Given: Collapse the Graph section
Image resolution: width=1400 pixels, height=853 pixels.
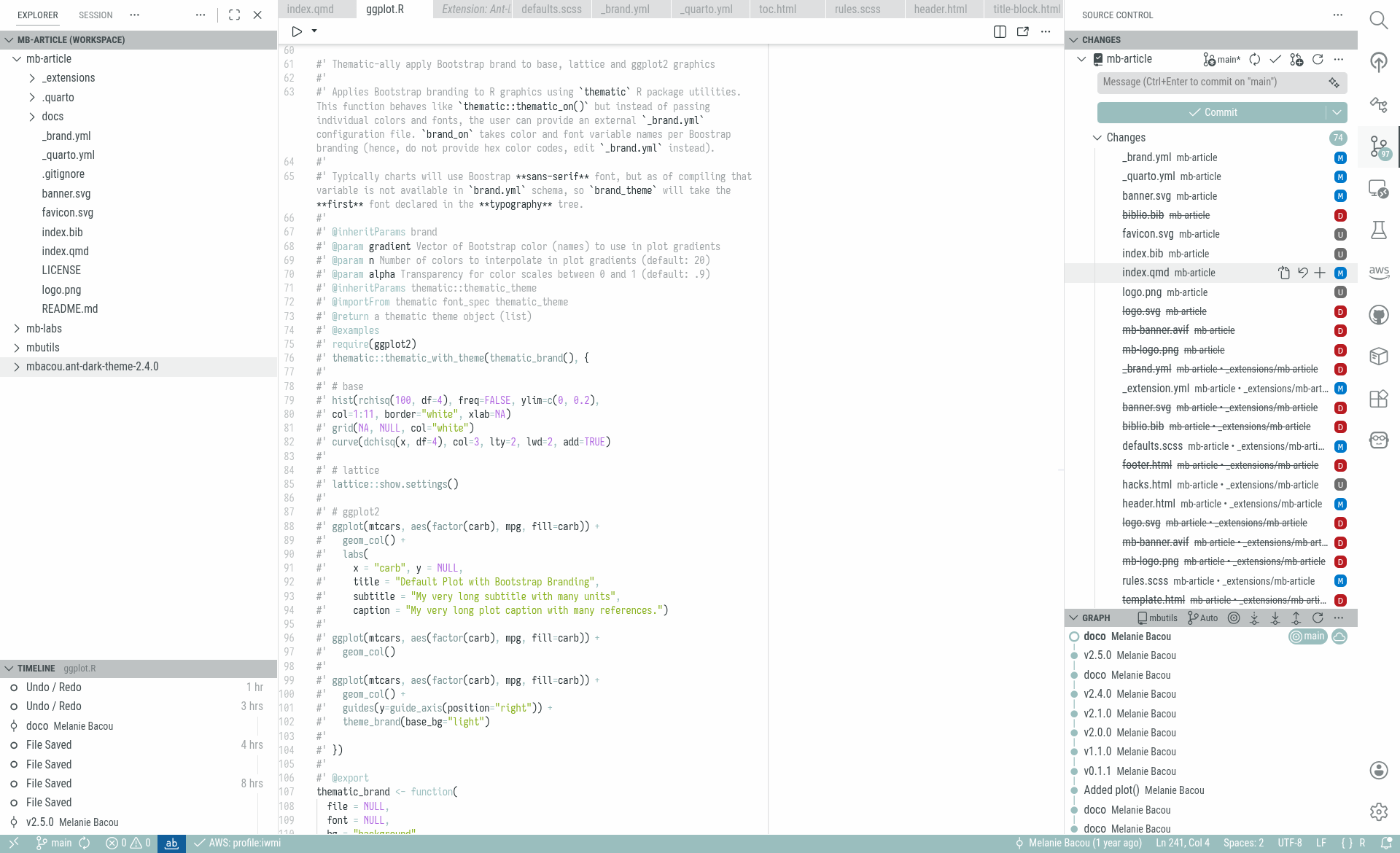Looking at the screenshot, I should point(1073,618).
